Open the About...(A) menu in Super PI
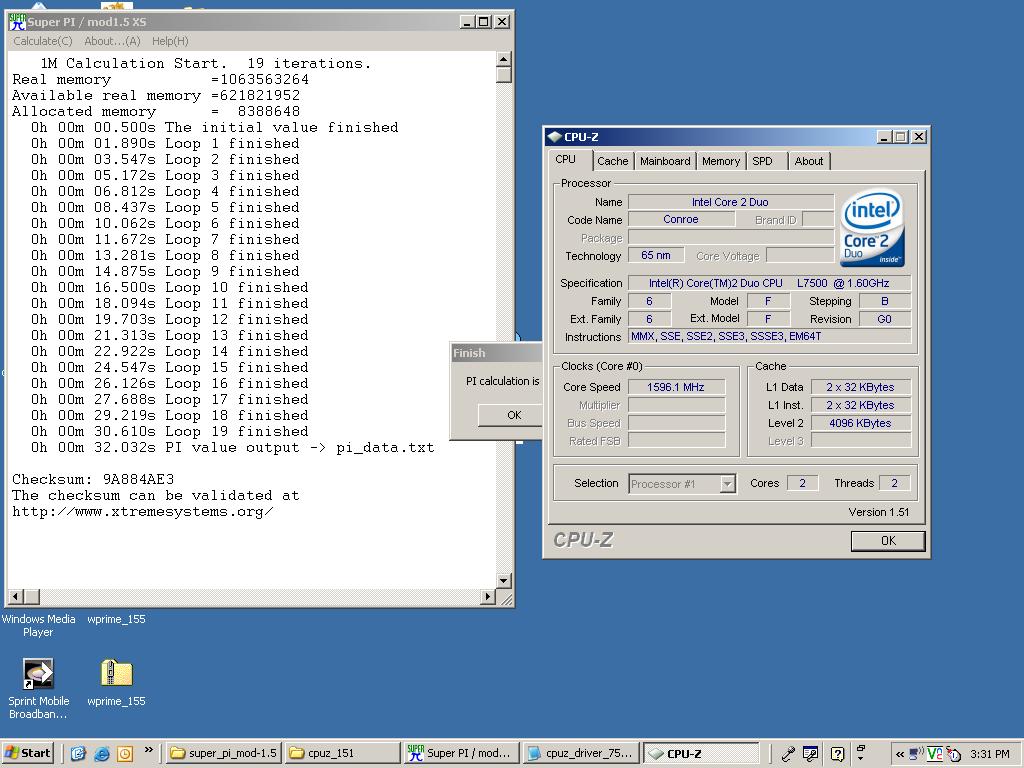This screenshot has width=1024, height=768. (x=112, y=41)
